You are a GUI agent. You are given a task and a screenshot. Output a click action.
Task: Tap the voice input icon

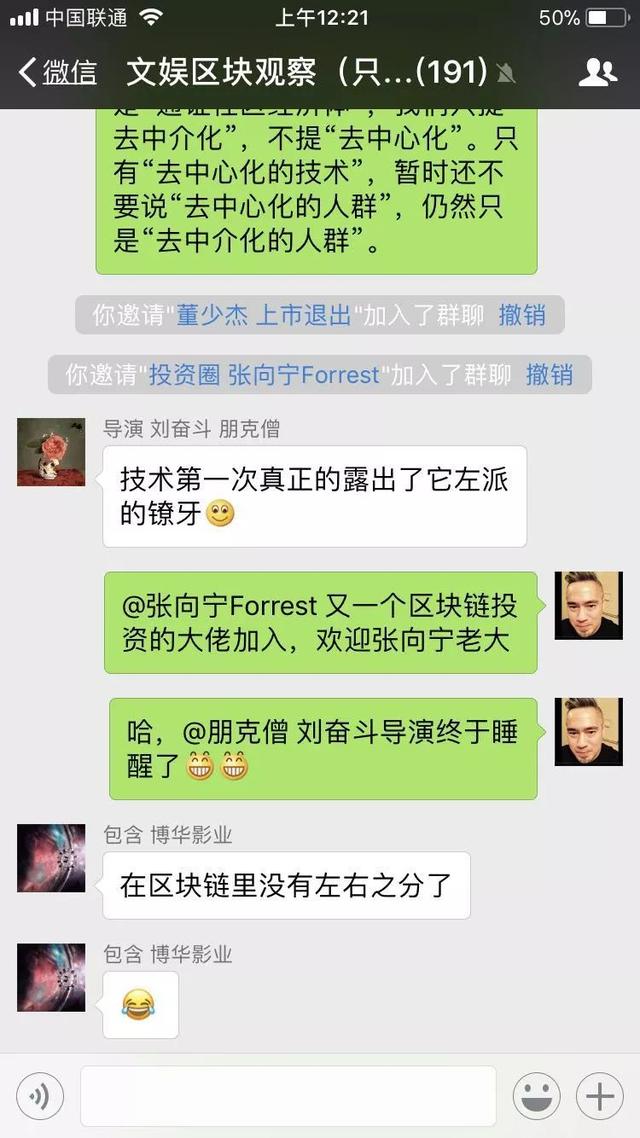point(40,1096)
